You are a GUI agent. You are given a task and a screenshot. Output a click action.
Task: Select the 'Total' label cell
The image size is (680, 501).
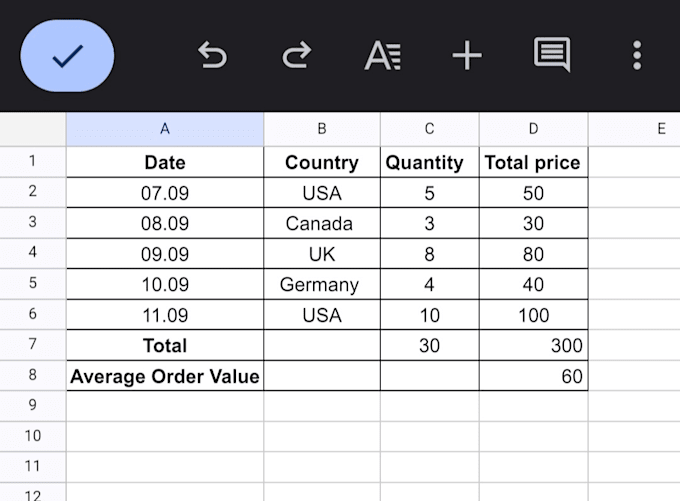tap(165, 345)
